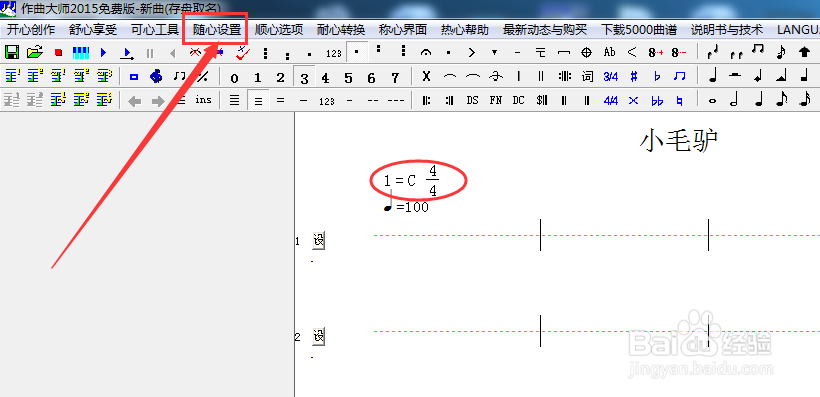
Task: Click the 词 lyrics icon
Action: (x=587, y=76)
